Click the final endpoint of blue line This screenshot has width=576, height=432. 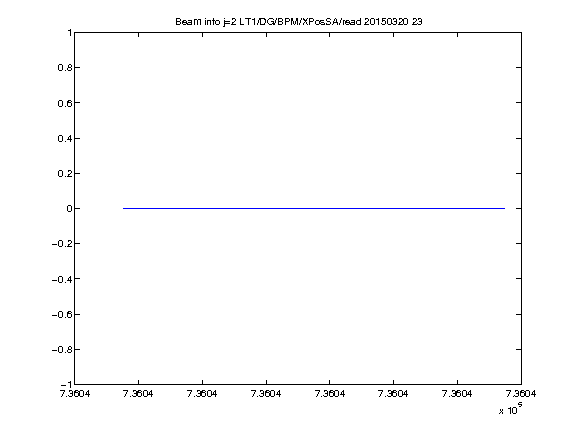point(504,208)
